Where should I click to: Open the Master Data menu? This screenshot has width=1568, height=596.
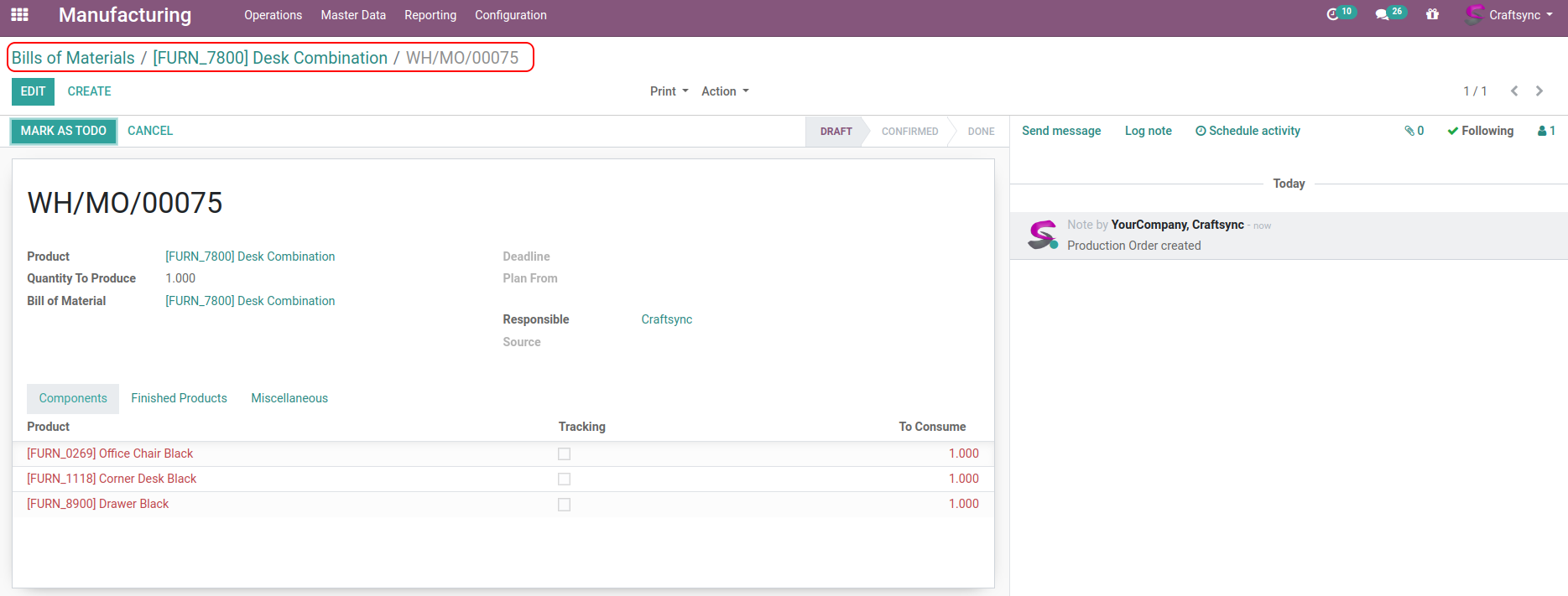(353, 15)
